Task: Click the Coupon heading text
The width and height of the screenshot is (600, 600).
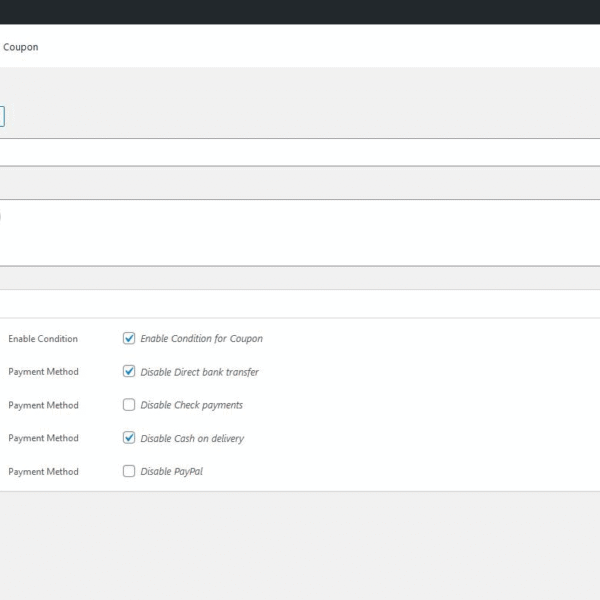Action: [x=21, y=47]
